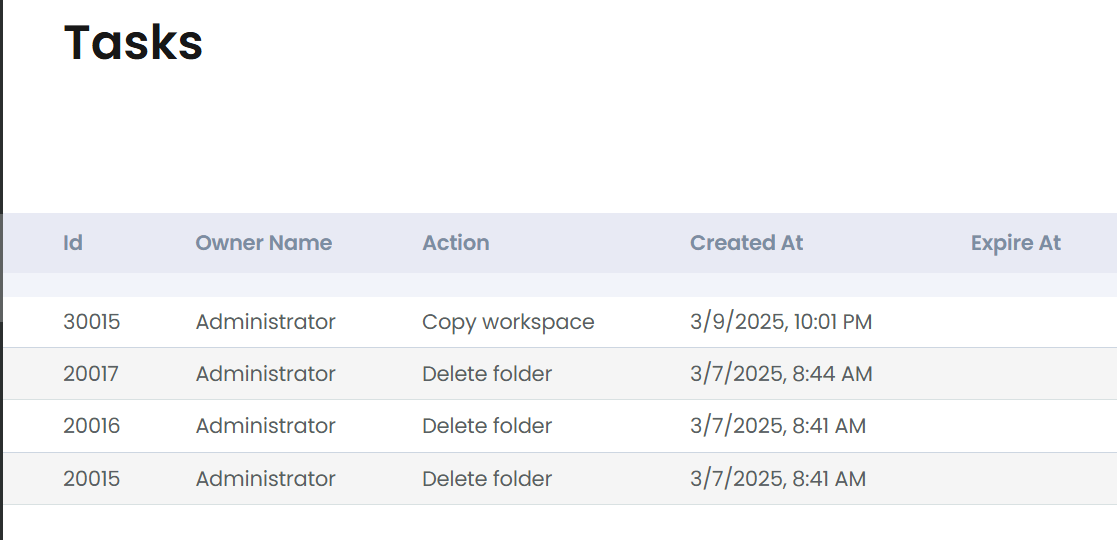Click Administrator in row 30015
1117x540 pixels.
click(x=266, y=322)
